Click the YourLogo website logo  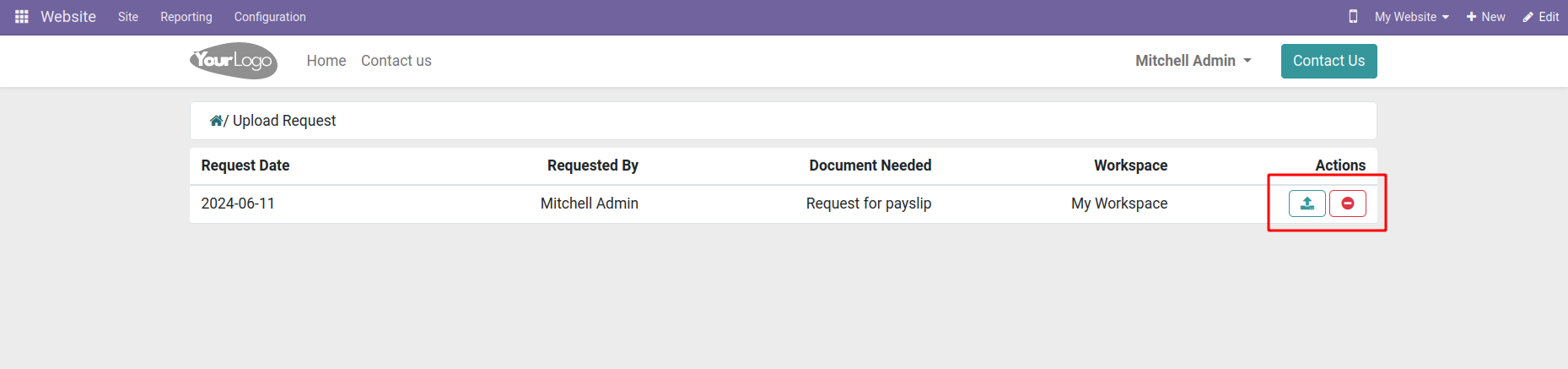click(x=234, y=61)
